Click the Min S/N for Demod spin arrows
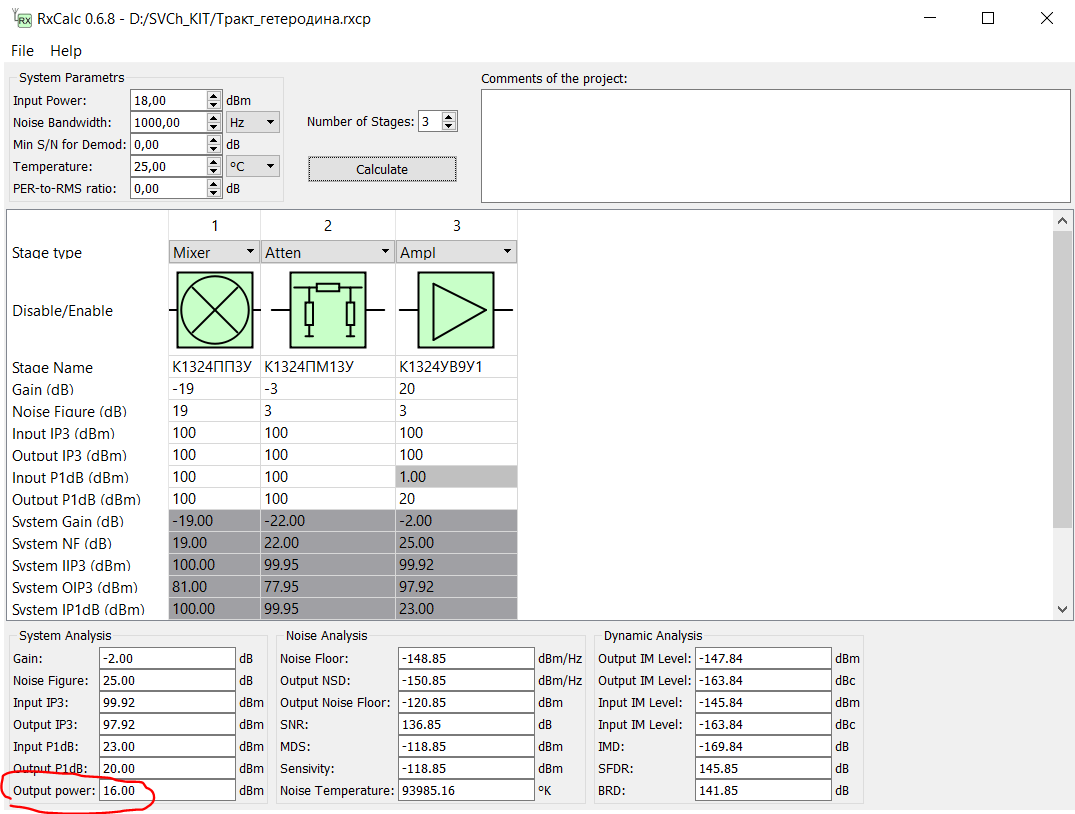Screen dimensions: 1075x814 [x=214, y=145]
